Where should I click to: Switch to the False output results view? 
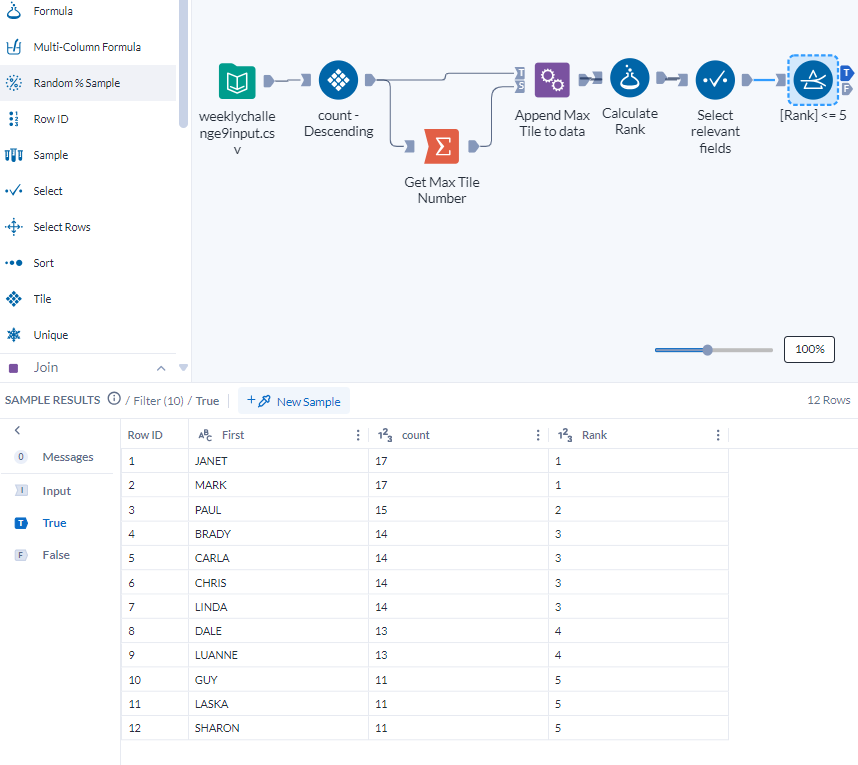click(55, 554)
